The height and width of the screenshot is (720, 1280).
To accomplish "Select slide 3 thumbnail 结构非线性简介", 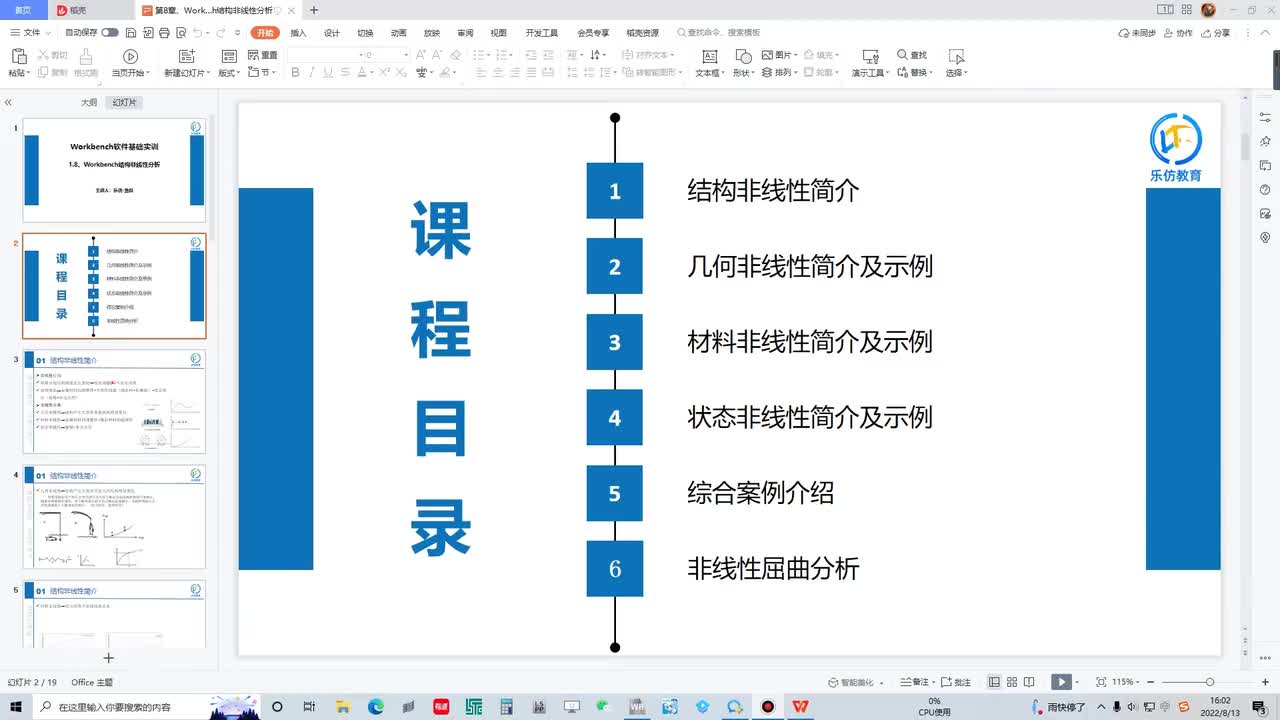I will coord(114,402).
